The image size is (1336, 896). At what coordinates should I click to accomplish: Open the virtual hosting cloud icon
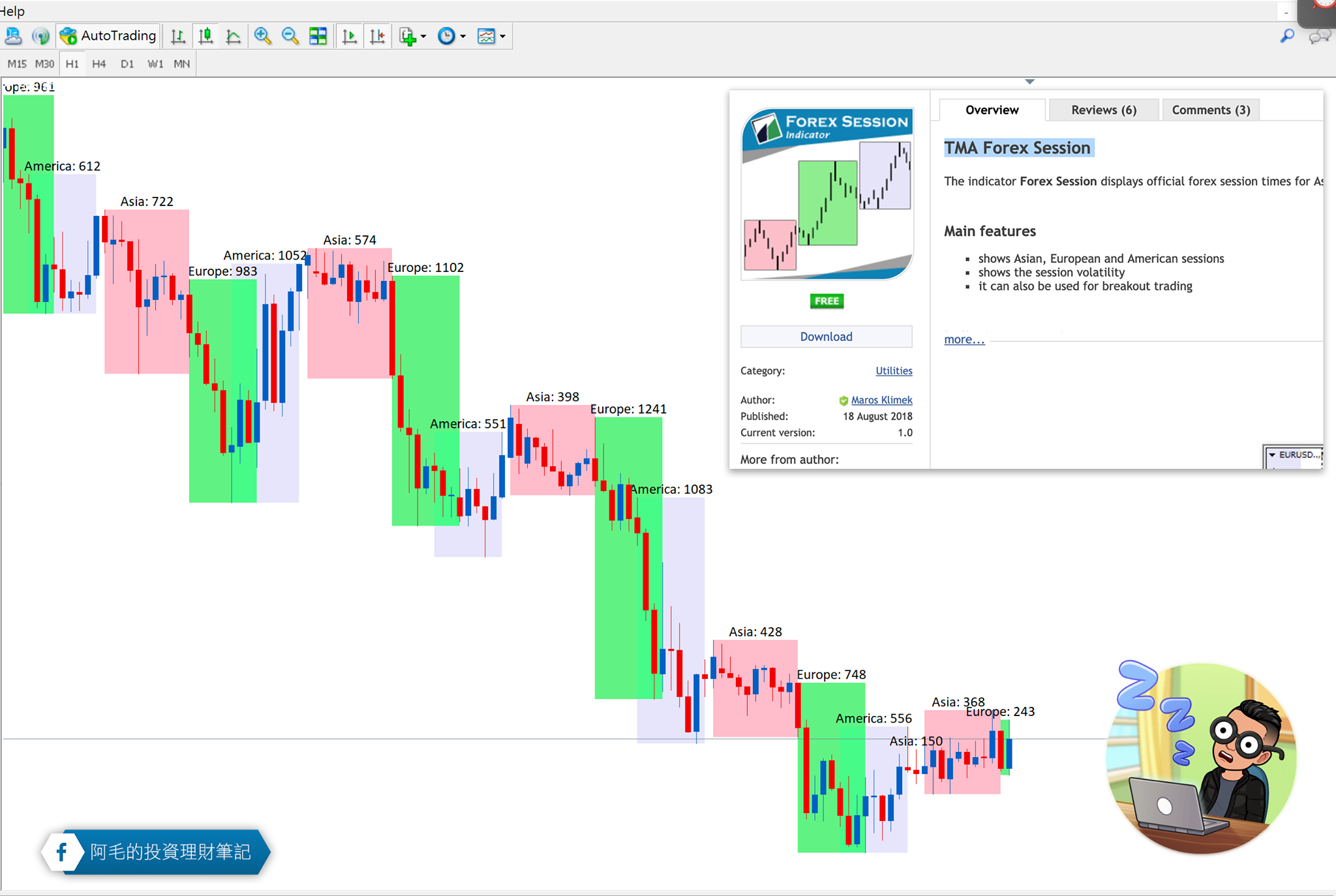point(13,36)
